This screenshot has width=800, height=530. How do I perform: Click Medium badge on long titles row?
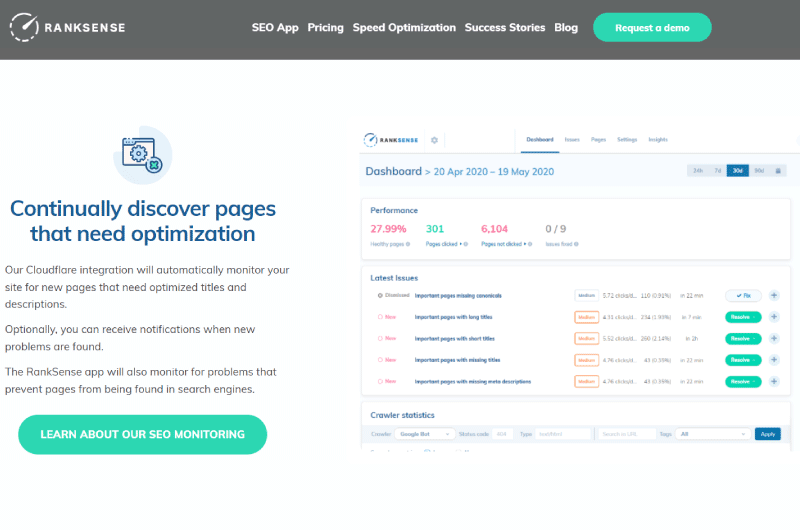coord(587,317)
